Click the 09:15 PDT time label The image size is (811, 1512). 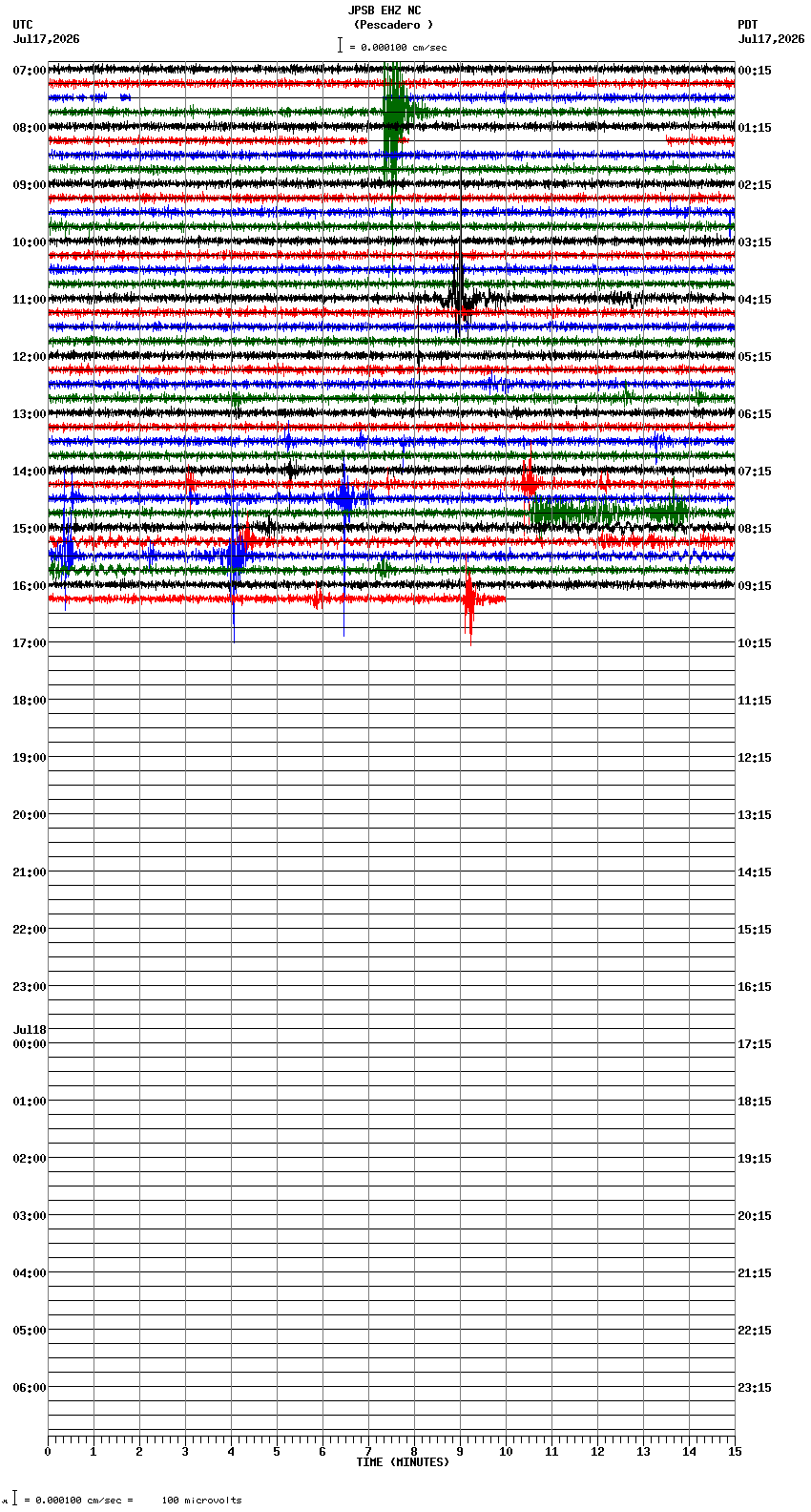(755, 586)
